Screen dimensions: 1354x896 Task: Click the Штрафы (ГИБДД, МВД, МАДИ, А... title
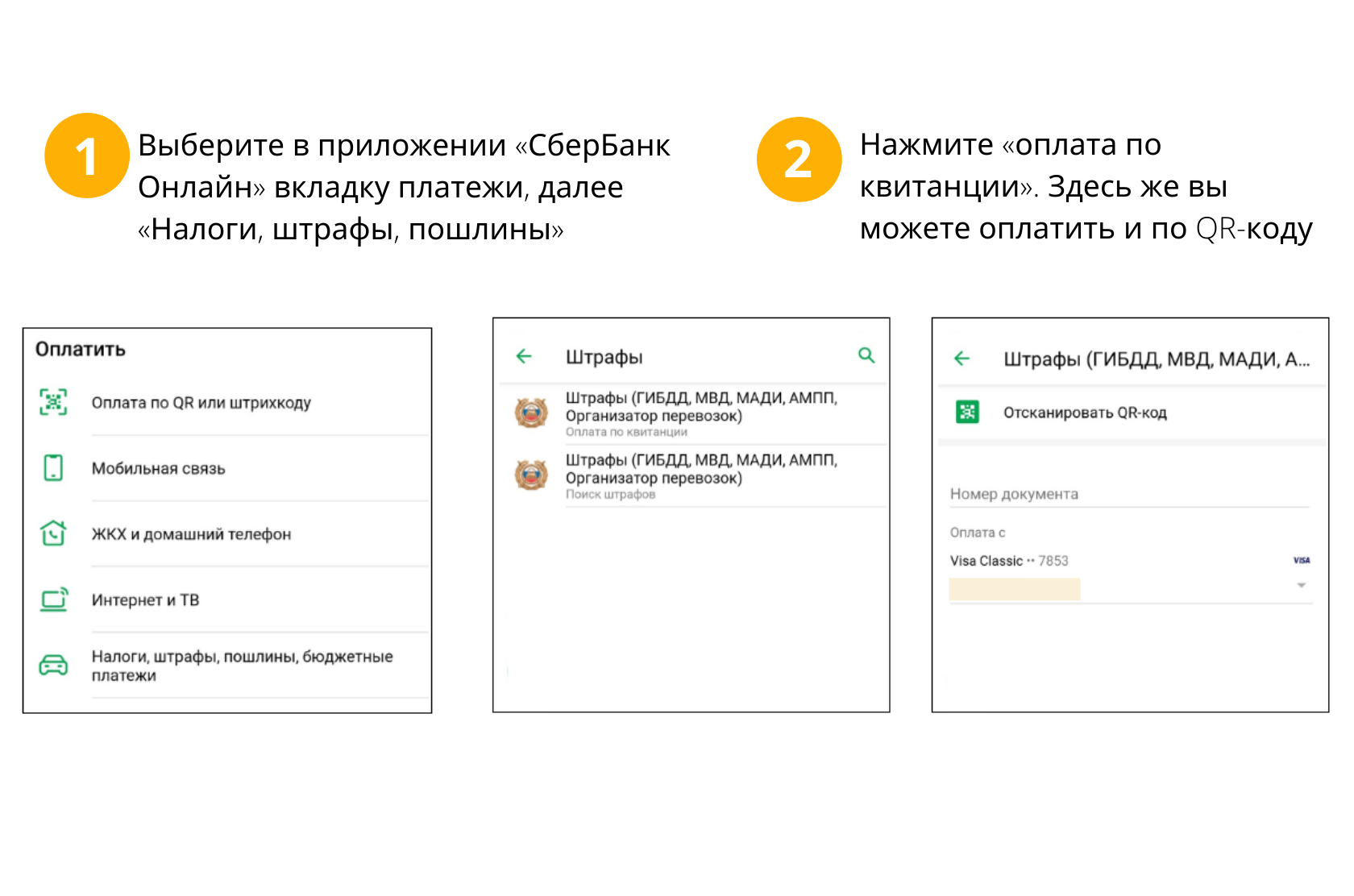[1157, 359]
